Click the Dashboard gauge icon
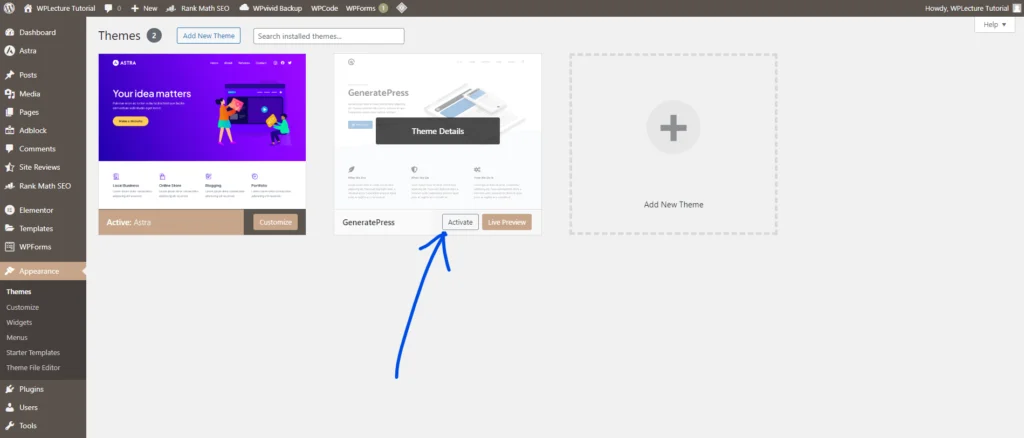The height and width of the screenshot is (438, 1024). (10, 32)
